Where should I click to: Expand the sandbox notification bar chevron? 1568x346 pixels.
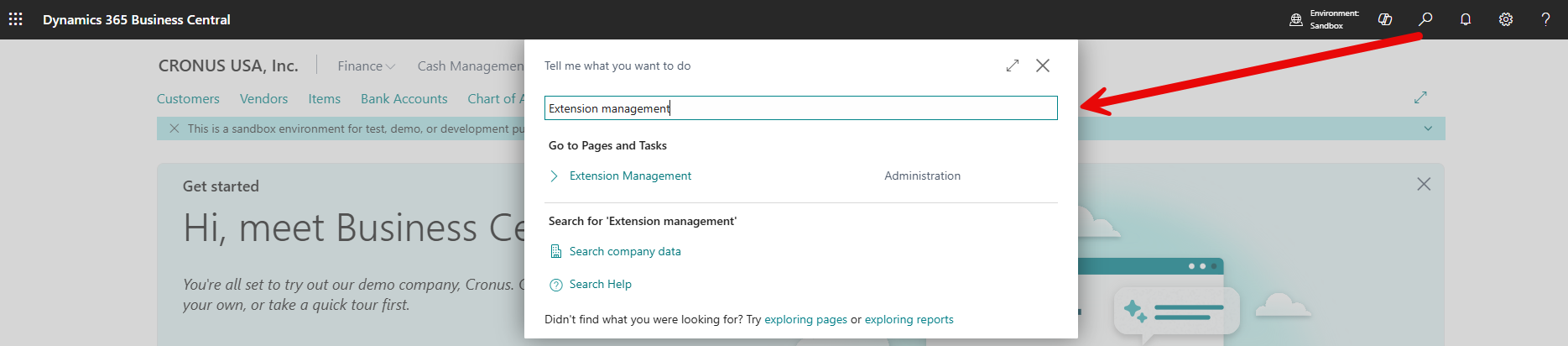tap(1428, 128)
